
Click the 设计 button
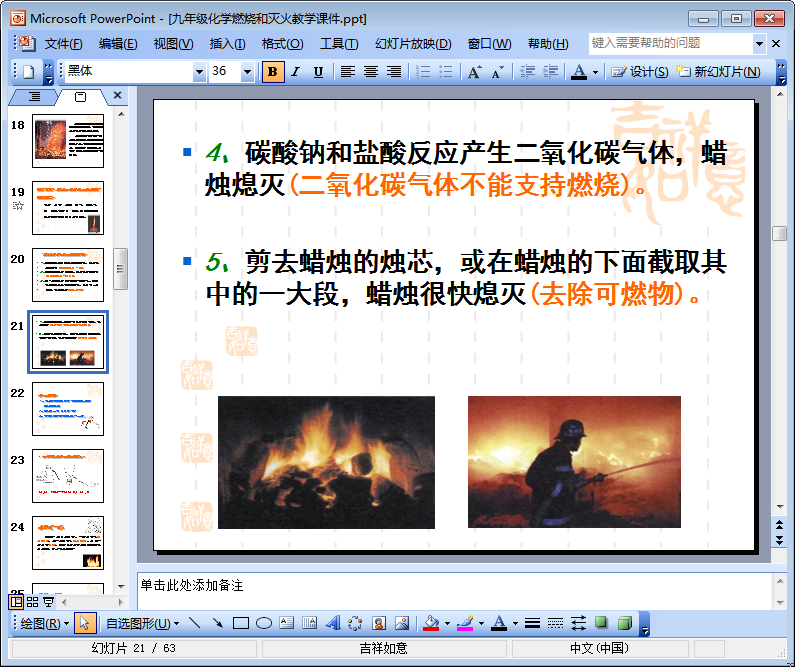[640, 72]
